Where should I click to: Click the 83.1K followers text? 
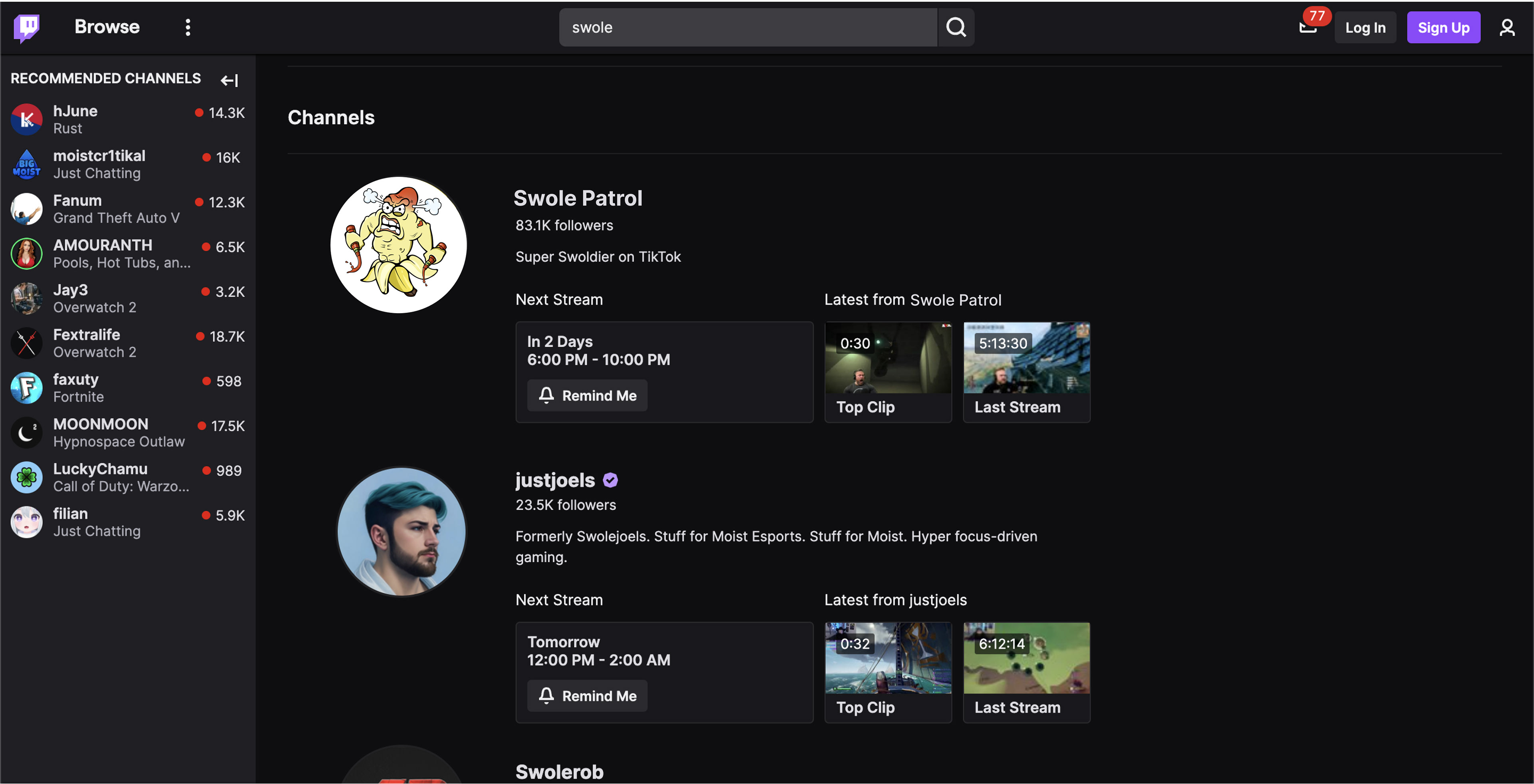[564, 225]
